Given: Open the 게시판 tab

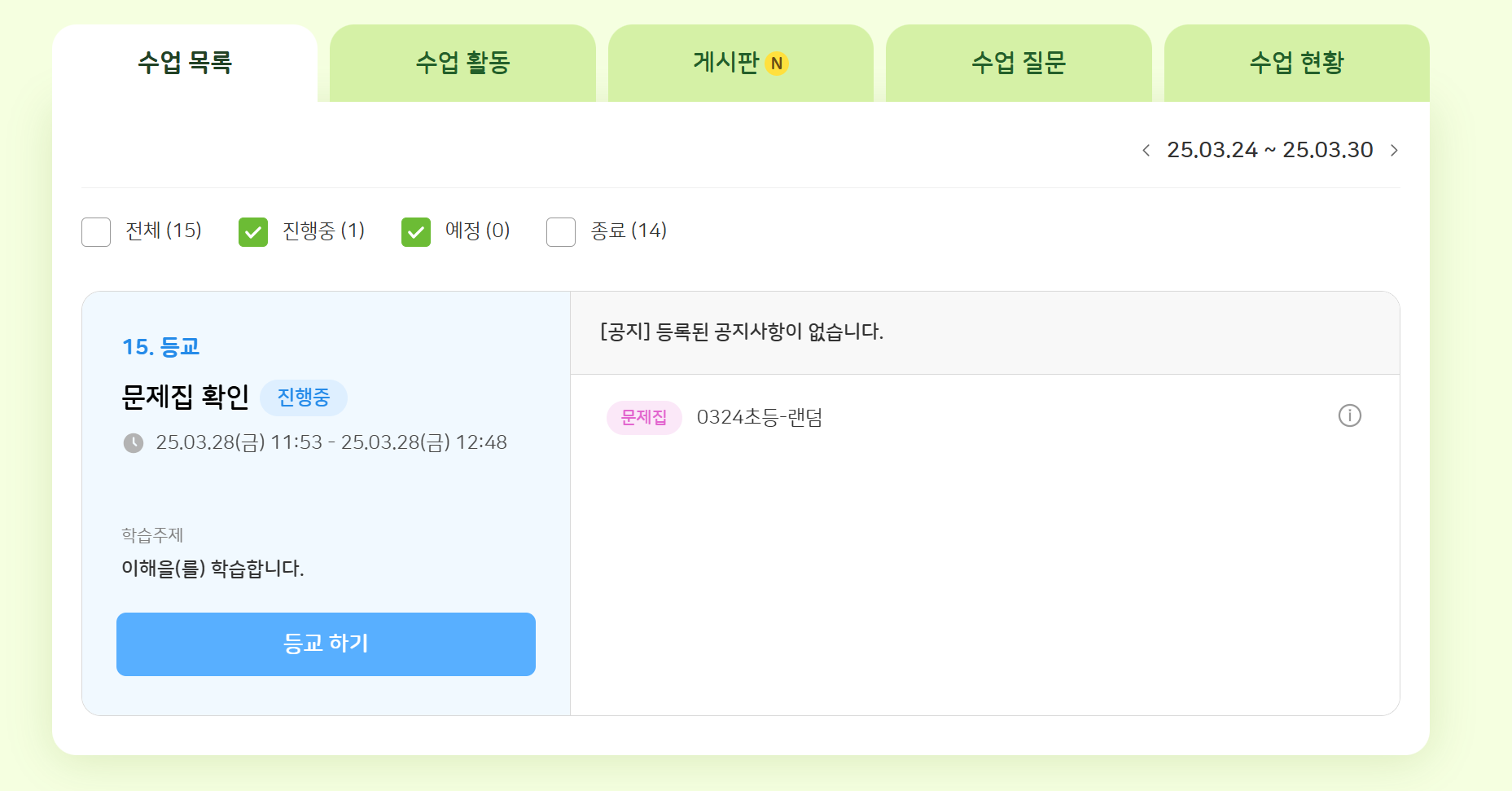Looking at the screenshot, I should [725, 63].
